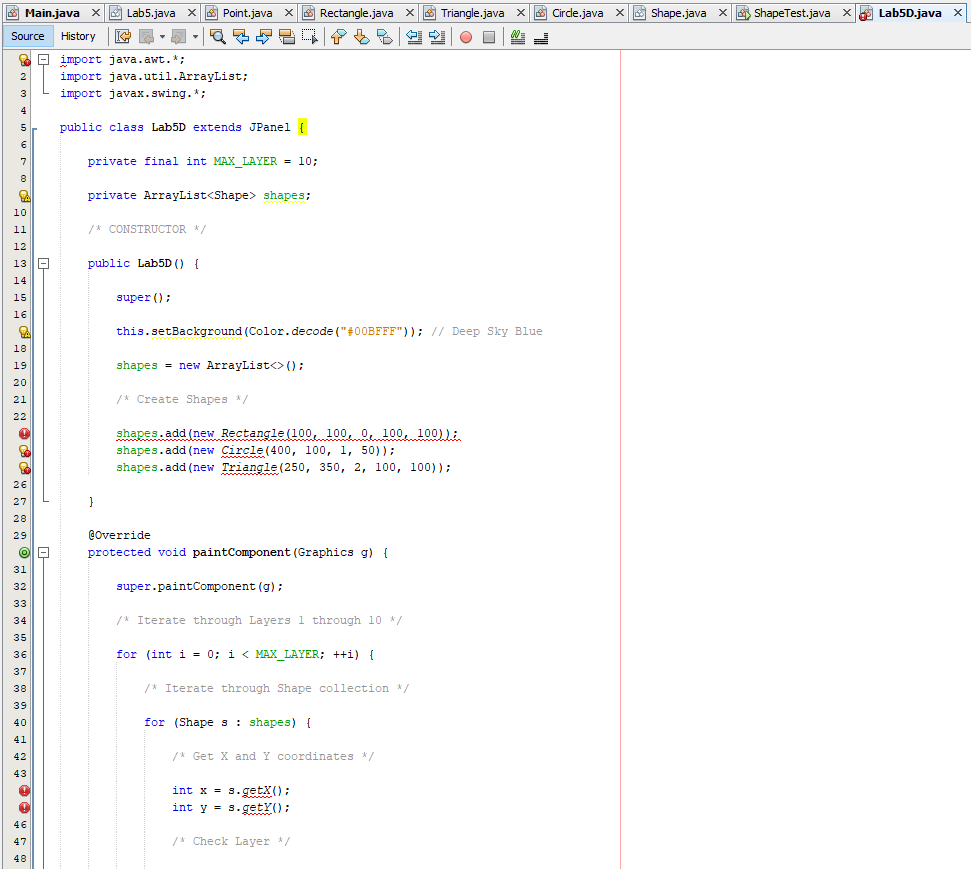Start macro recording with the red circle icon
The width and height of the screenshot is (971, 869).
point(464,36)
